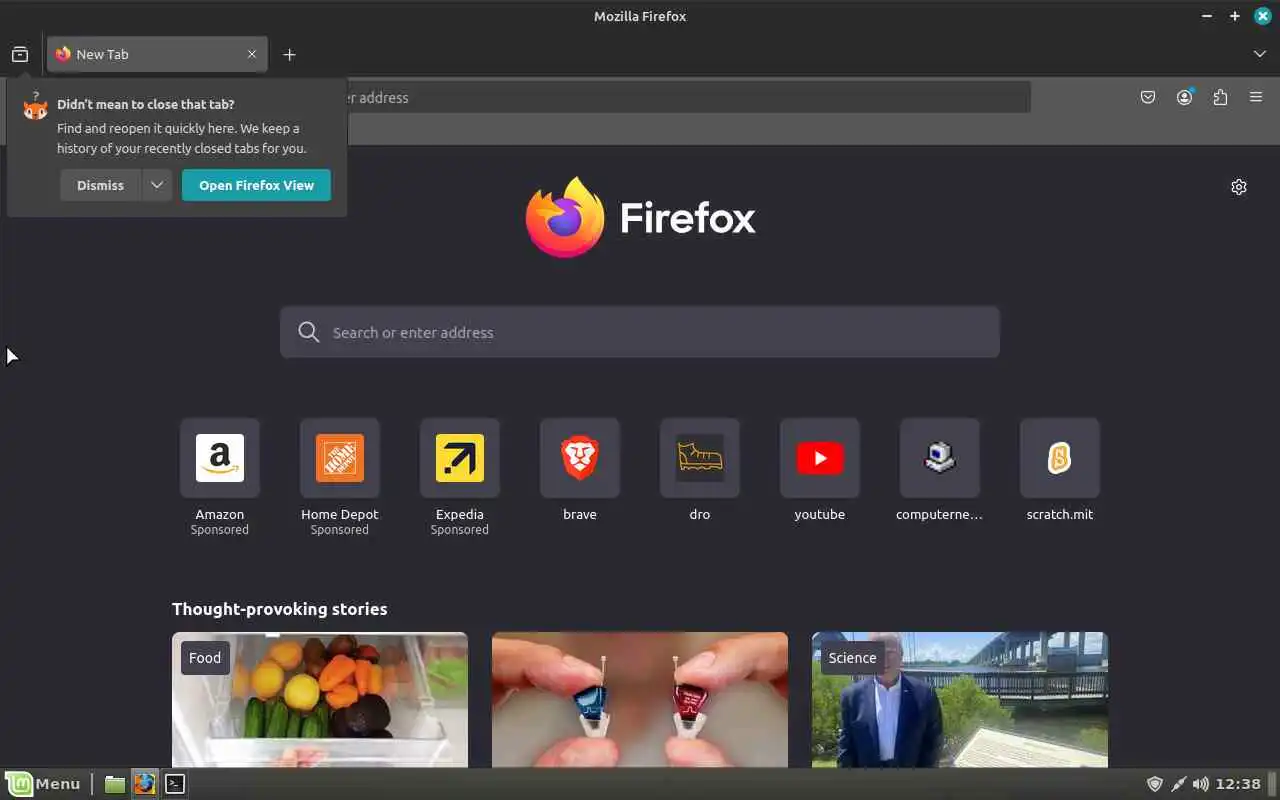Click the magnifier icon in search box
This screenshot has height=800, width=1280.
(x=309, y=332)
